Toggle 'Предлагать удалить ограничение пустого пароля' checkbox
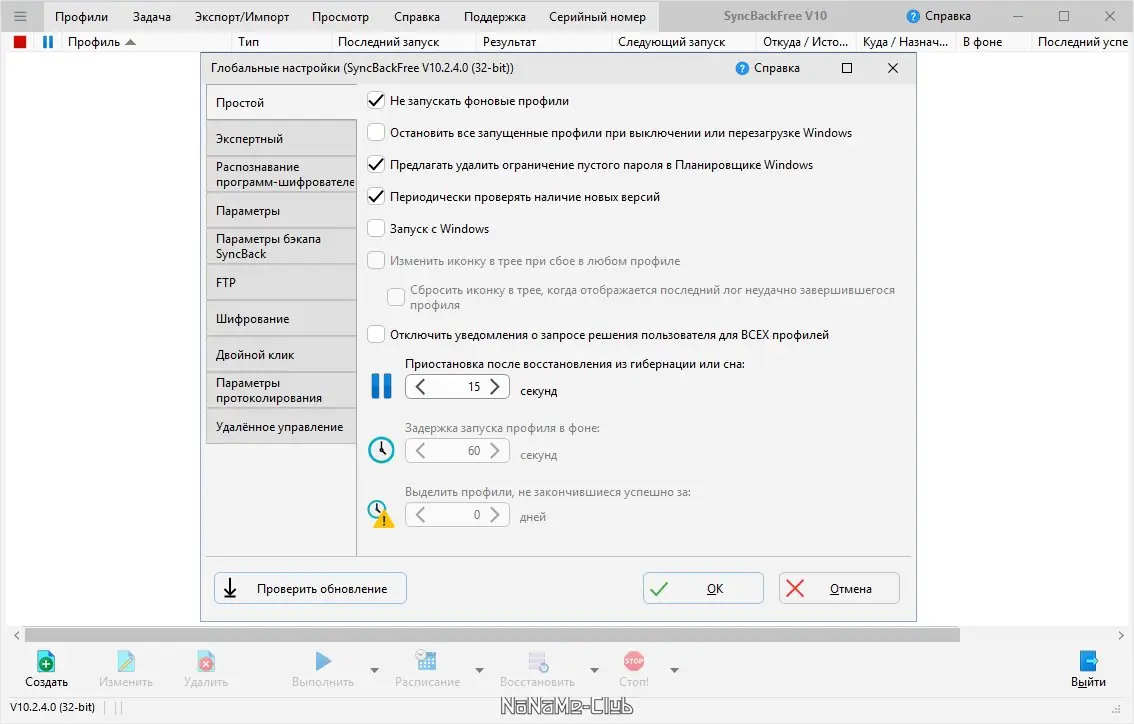The height and width of the screenshot is (724, 1134). [x=376, y=164]
